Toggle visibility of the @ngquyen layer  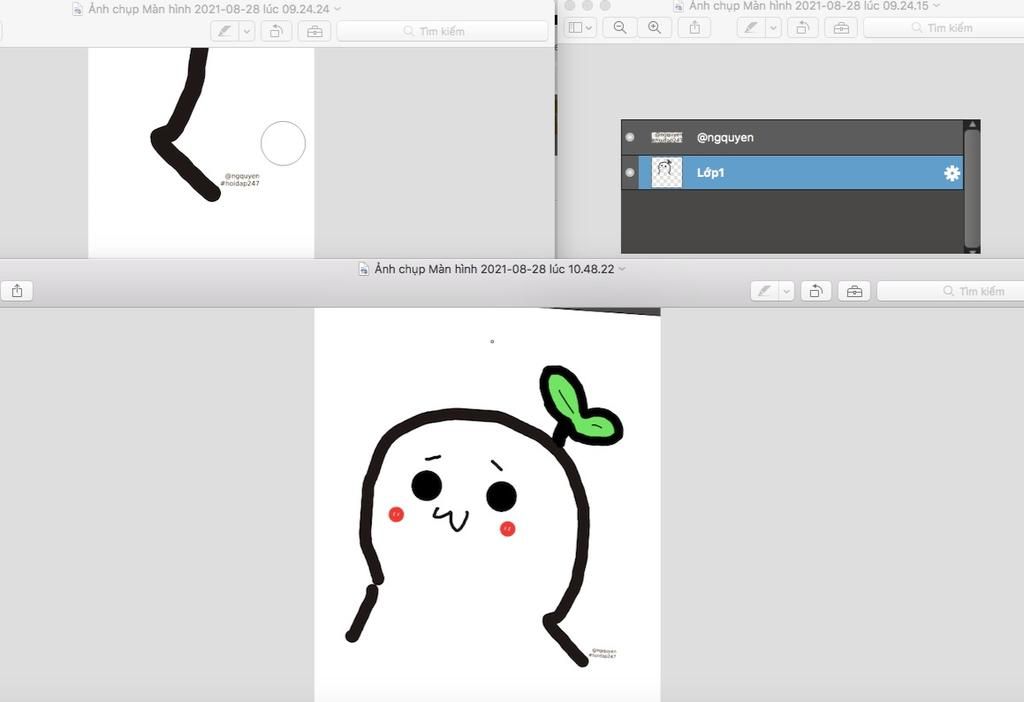[630, 137]
